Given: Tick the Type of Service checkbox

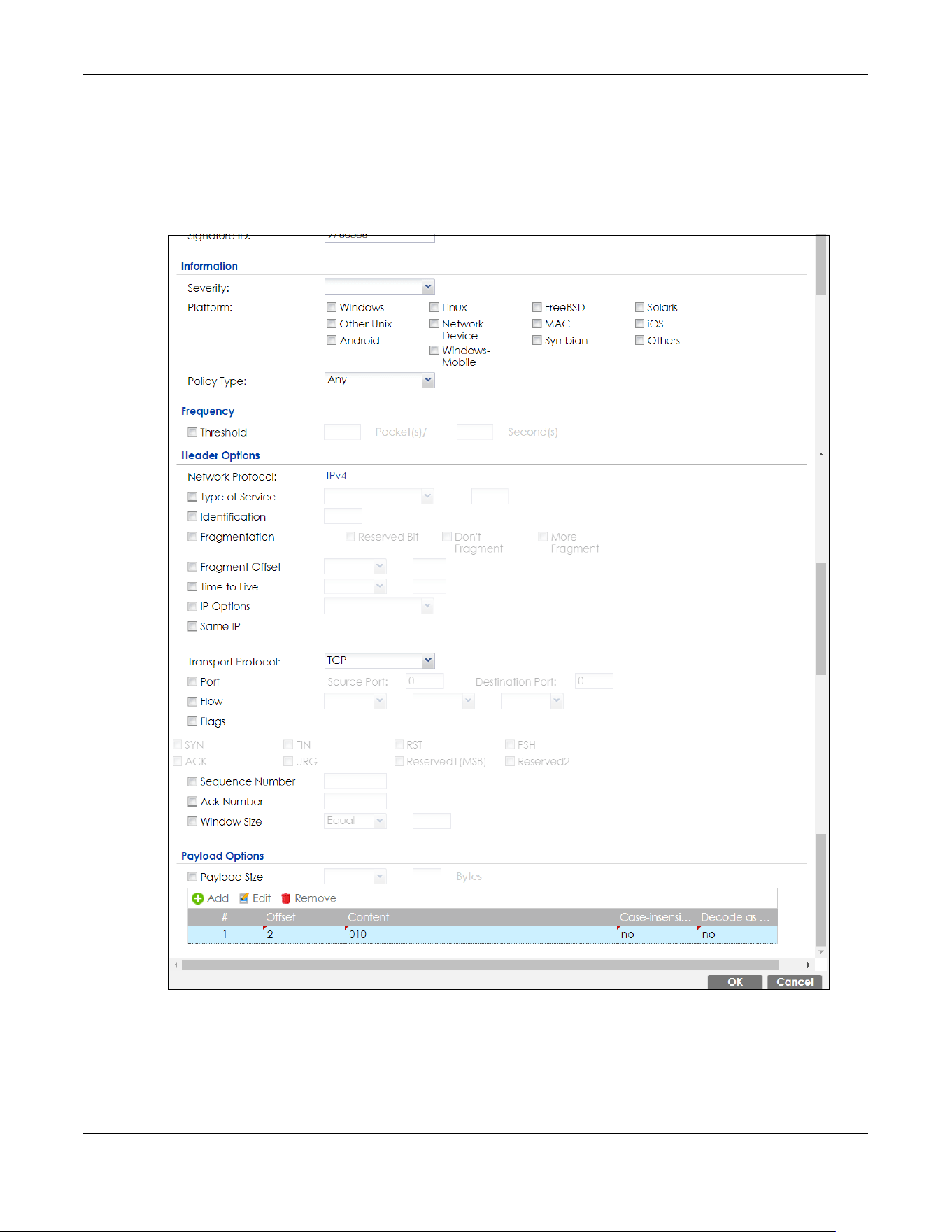Looking at the screenshot, I should 192,497.
